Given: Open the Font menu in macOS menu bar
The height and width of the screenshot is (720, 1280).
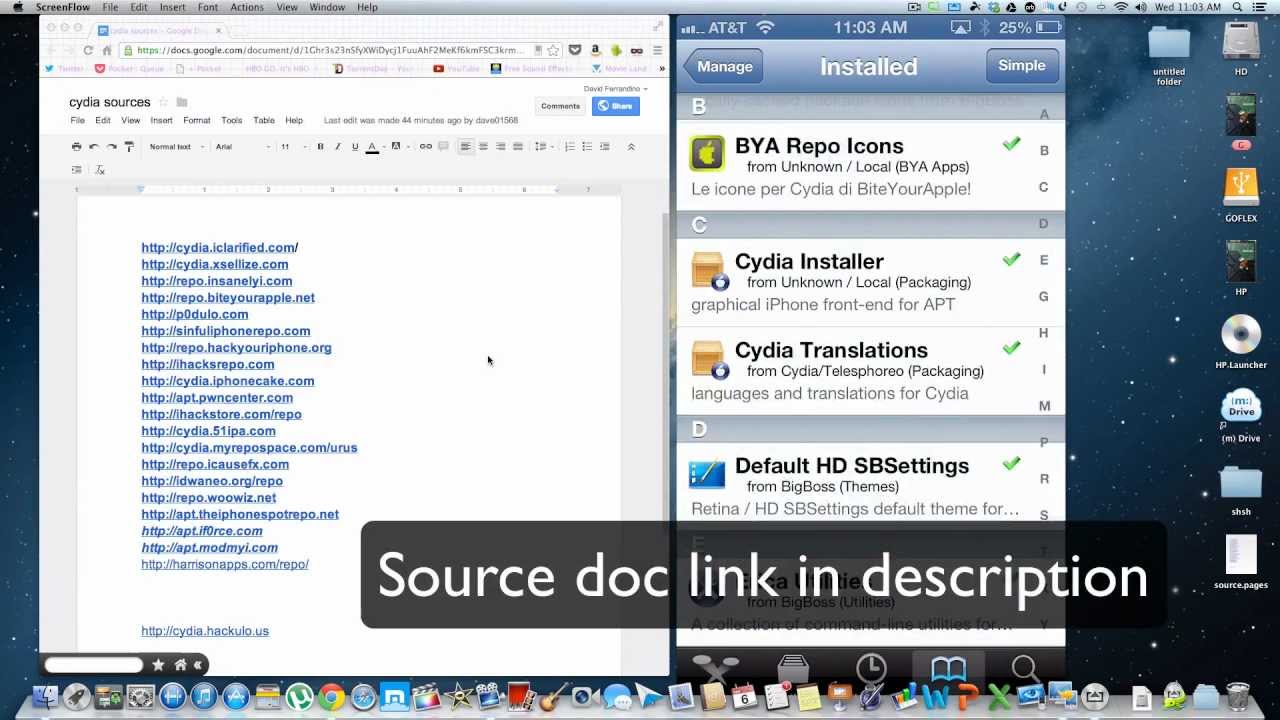Looking at the screenshot, I should click(208, 7).
